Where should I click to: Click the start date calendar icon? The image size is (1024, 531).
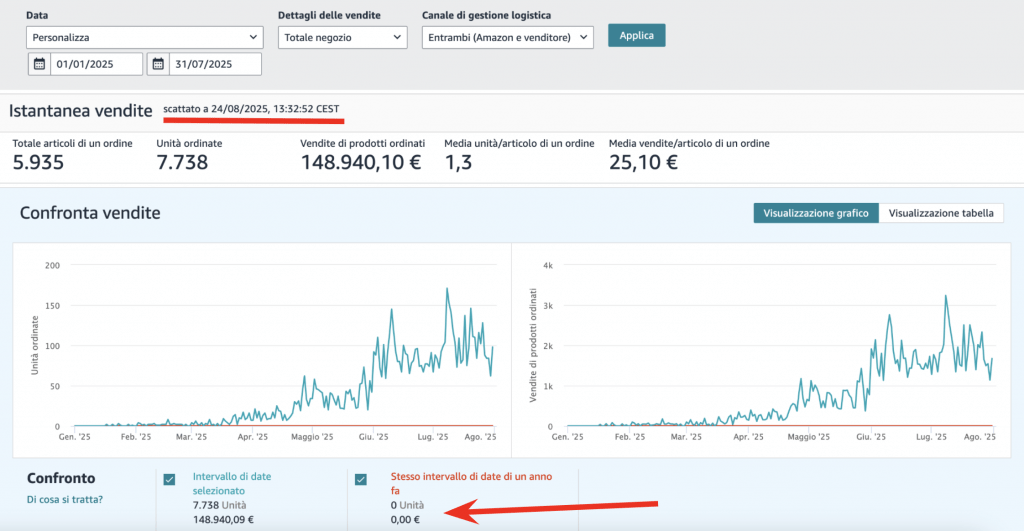pos(39,64)
